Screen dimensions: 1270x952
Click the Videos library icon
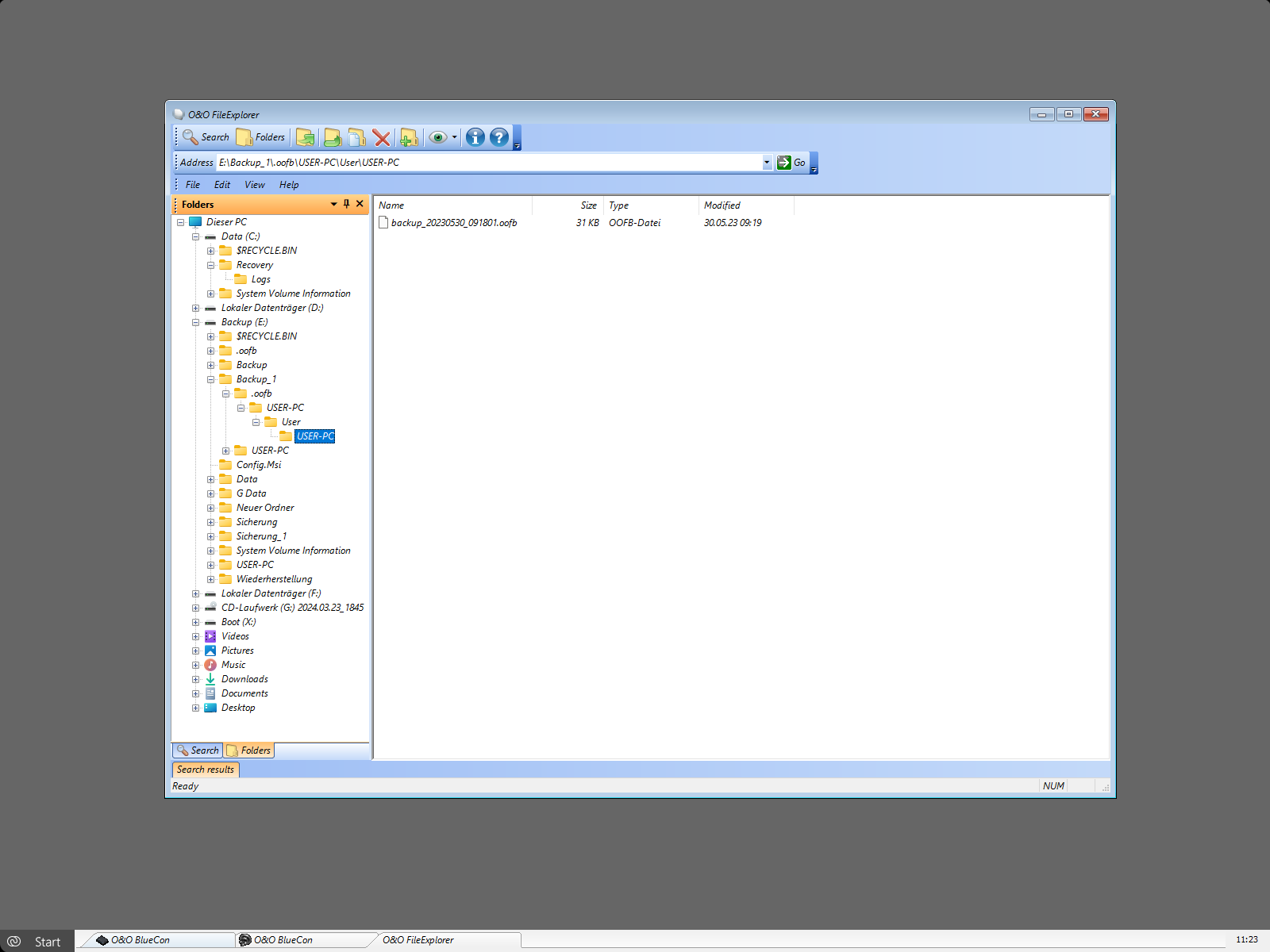pos(210,636)
